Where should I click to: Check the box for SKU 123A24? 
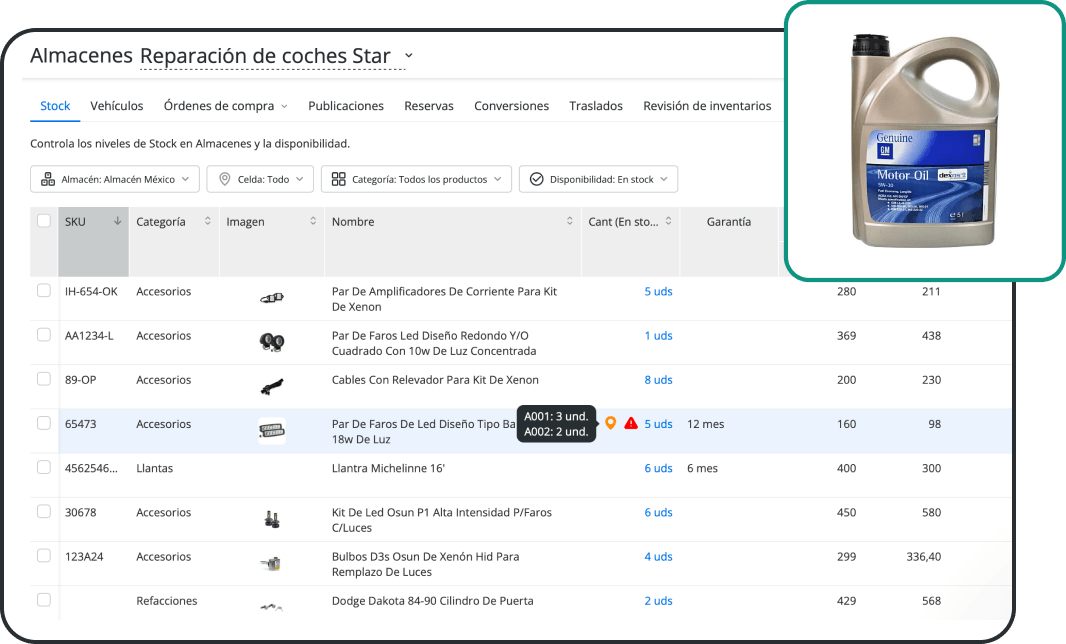[44, 556]
